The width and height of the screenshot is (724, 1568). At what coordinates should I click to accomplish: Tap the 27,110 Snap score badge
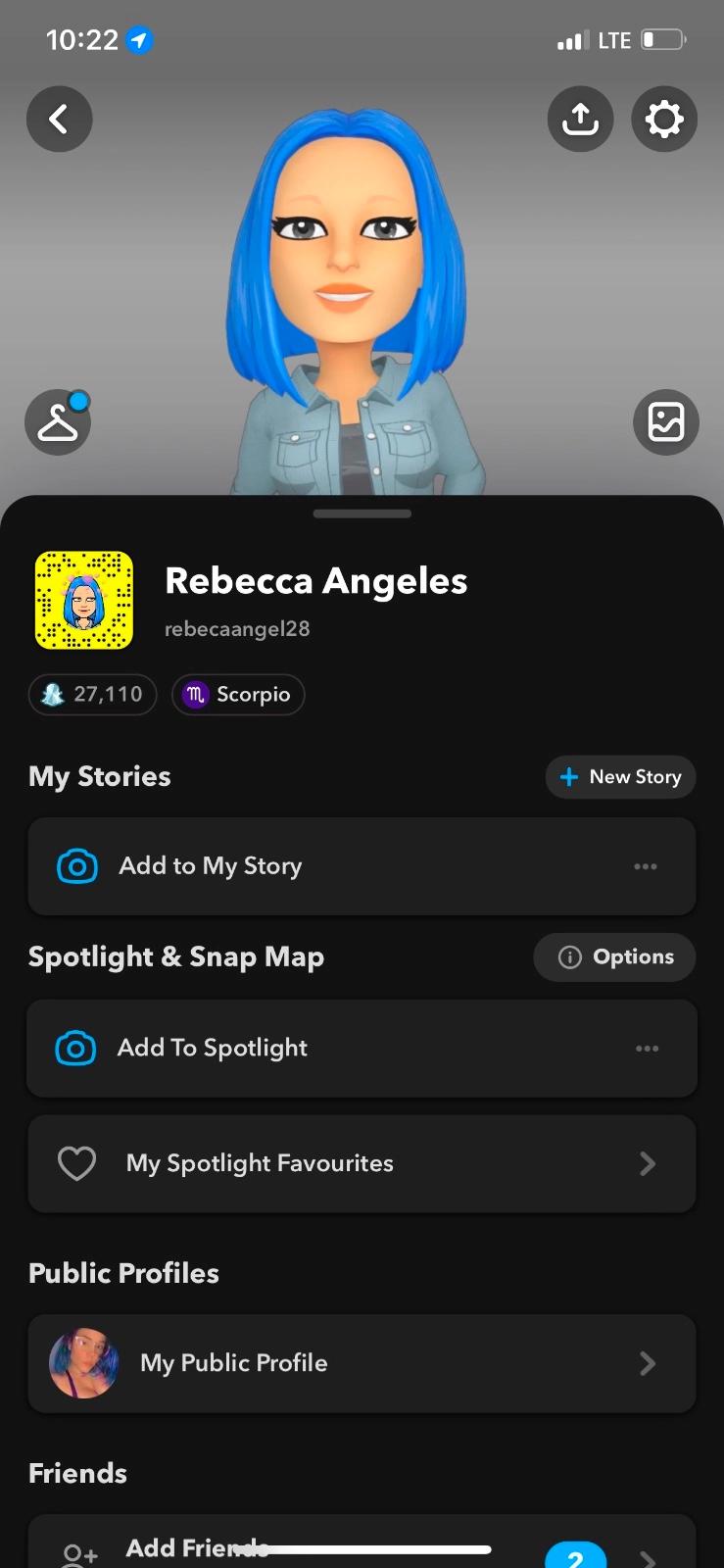[92, 695]
